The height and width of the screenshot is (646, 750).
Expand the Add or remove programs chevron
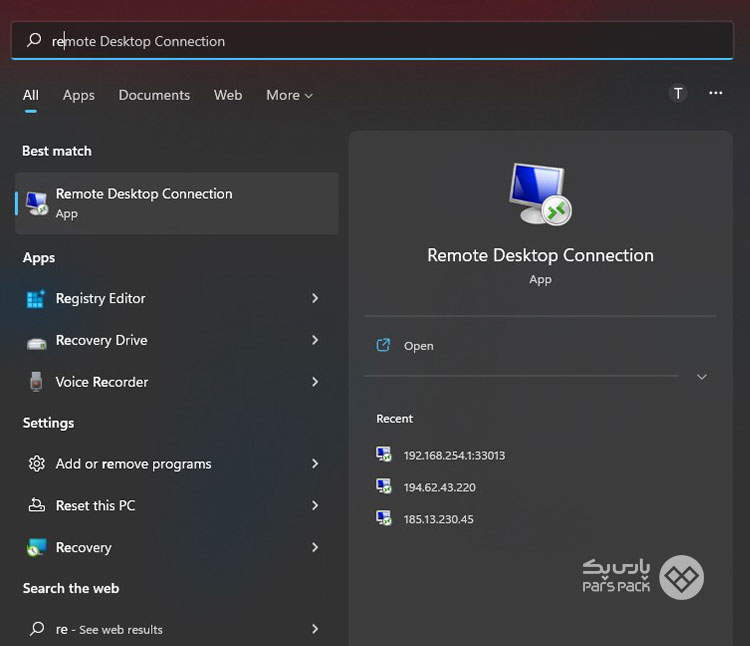(315, 463)
